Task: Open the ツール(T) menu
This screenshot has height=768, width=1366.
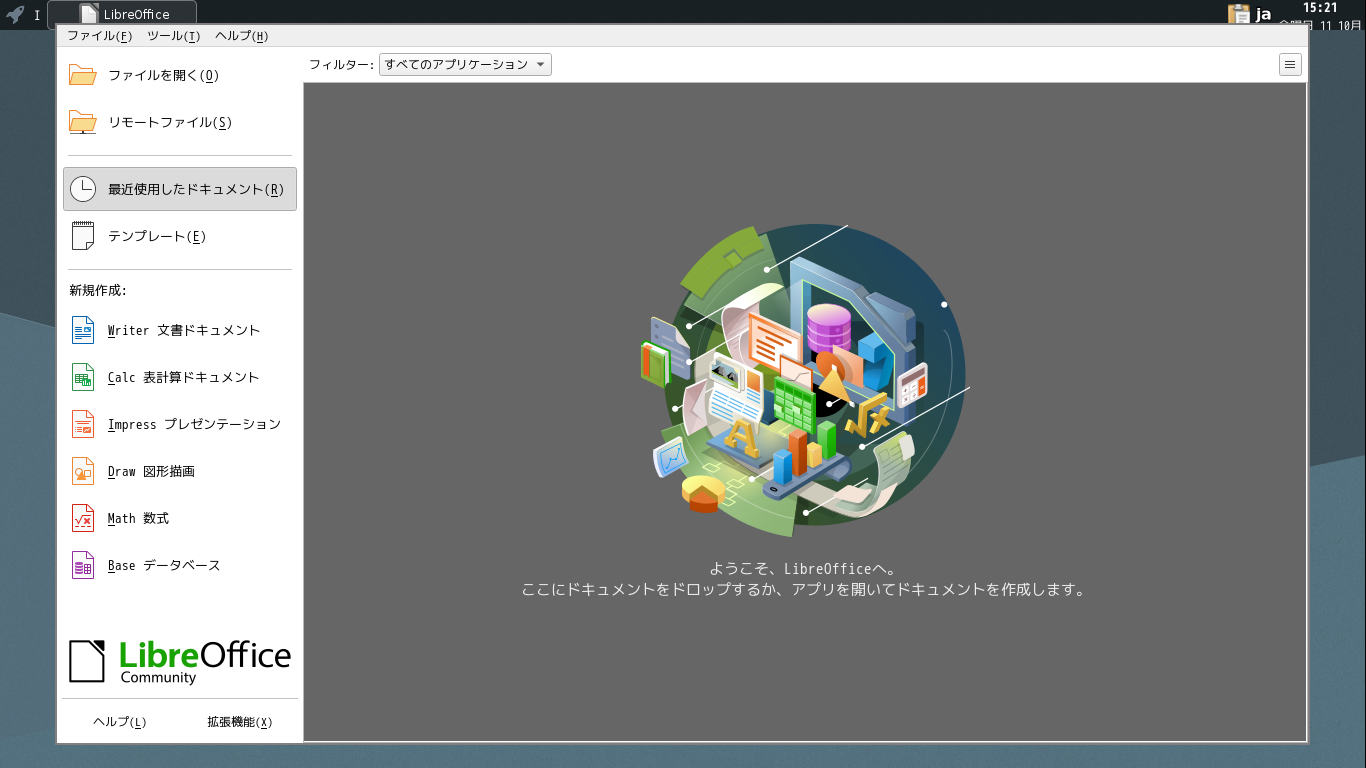Action: [x=173, y=36]
